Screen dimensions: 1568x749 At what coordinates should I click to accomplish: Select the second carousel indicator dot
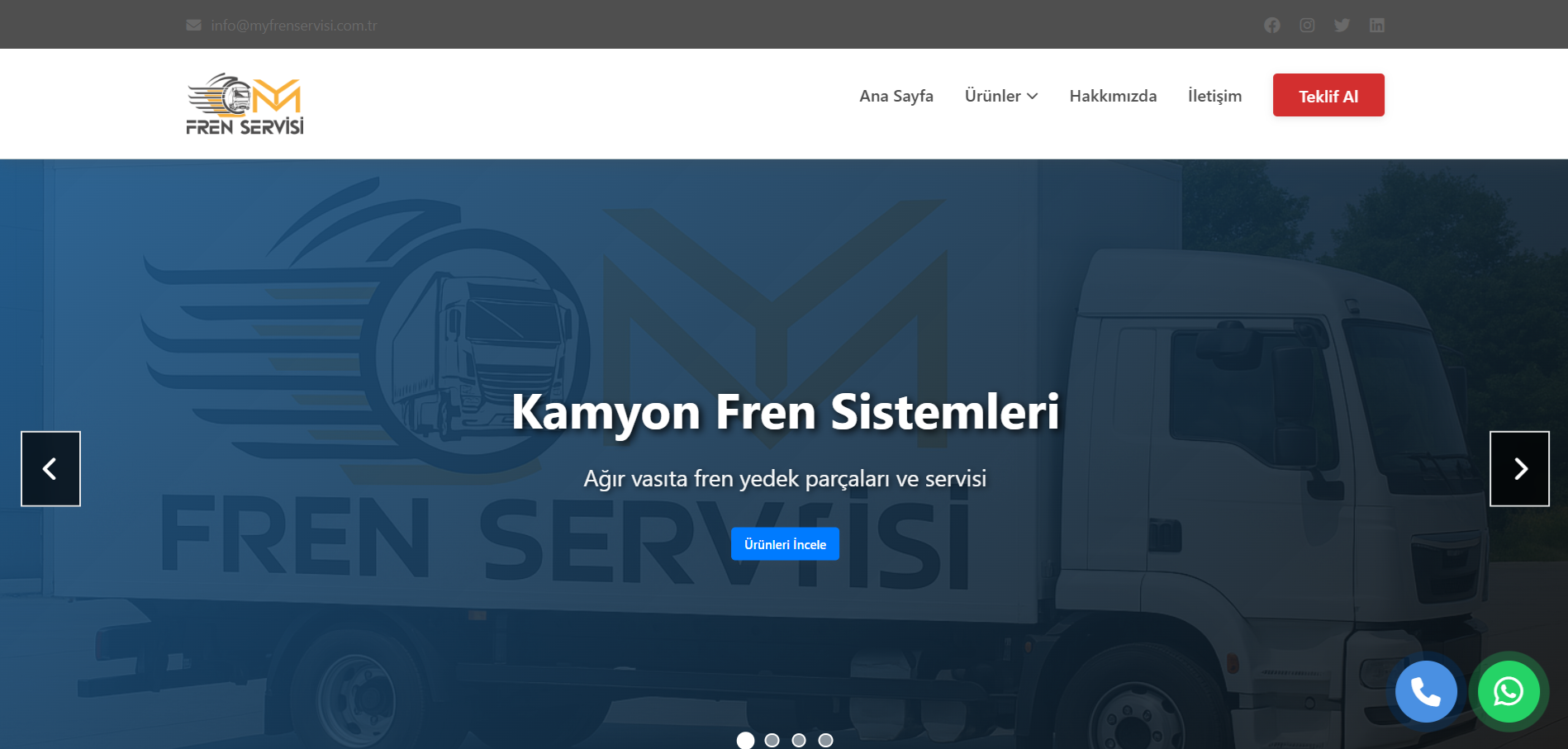coord(773,741)
